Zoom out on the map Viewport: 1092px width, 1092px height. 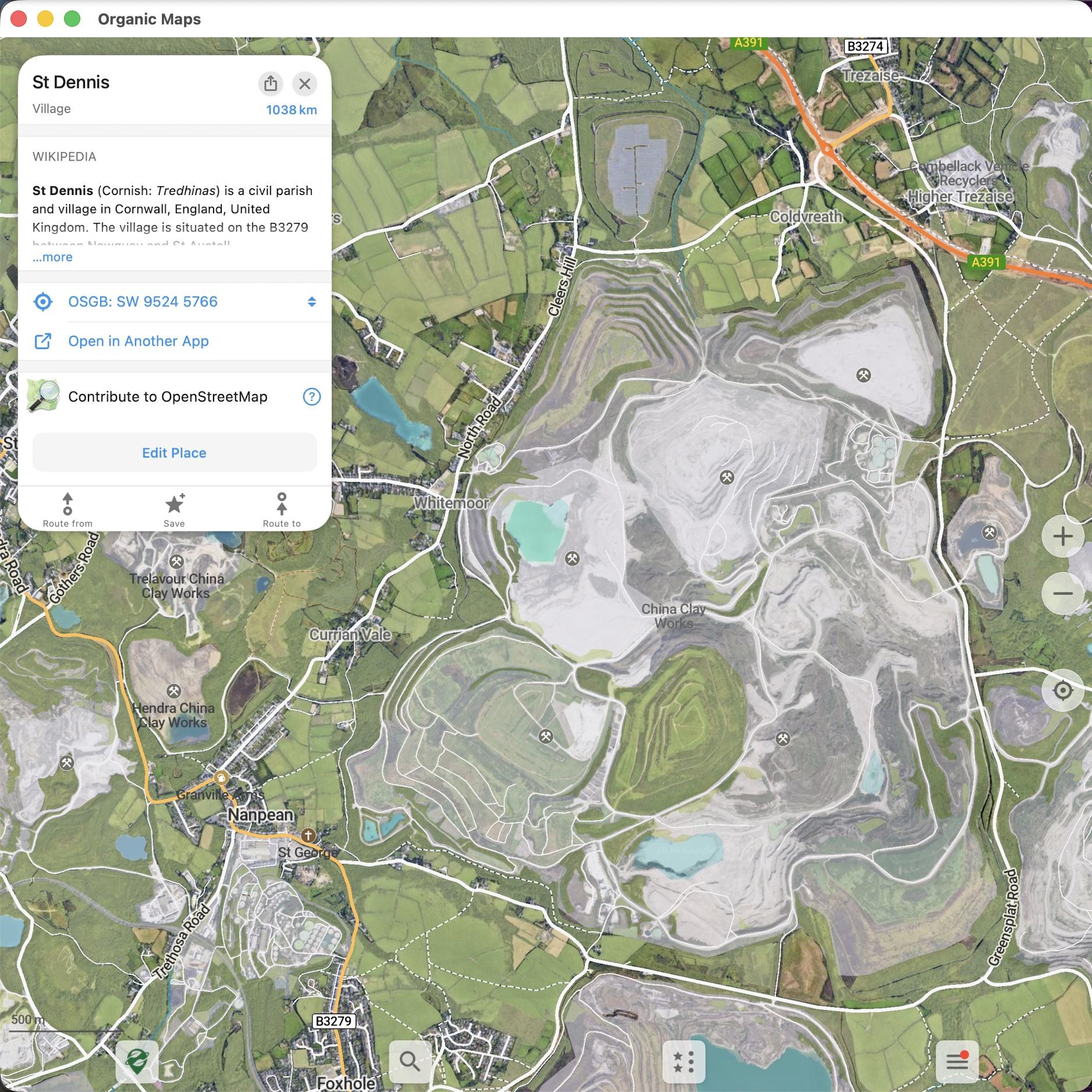point(1063,594)
